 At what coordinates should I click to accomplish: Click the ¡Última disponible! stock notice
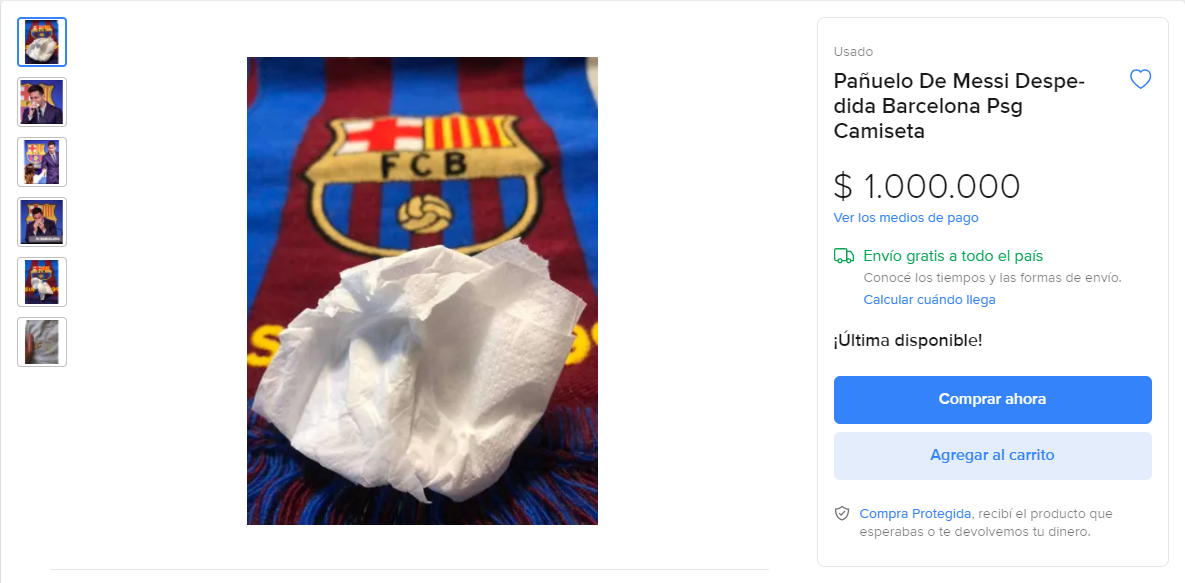(908, 340)
